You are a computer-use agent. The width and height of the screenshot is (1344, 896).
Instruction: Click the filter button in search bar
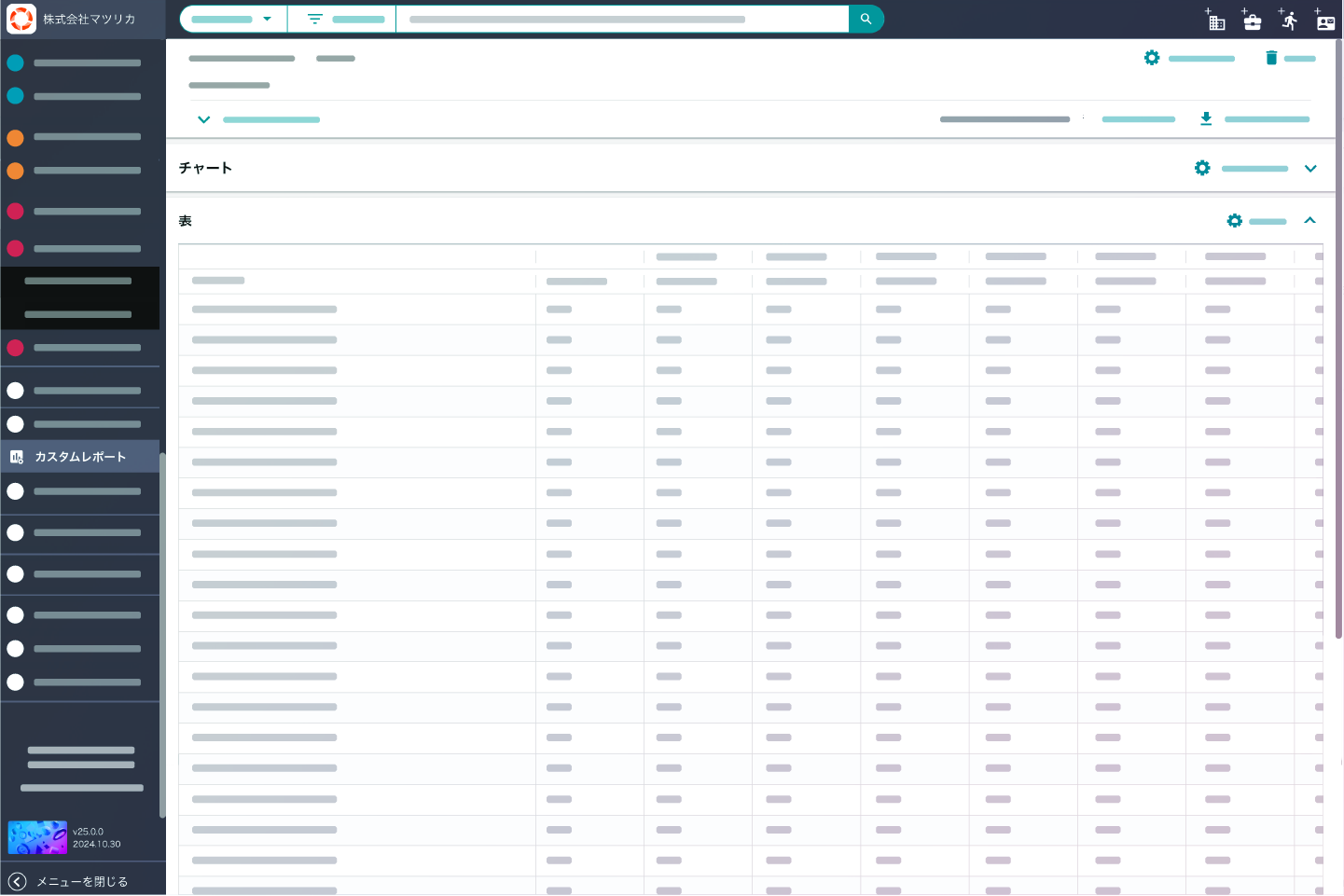[341, 19]
